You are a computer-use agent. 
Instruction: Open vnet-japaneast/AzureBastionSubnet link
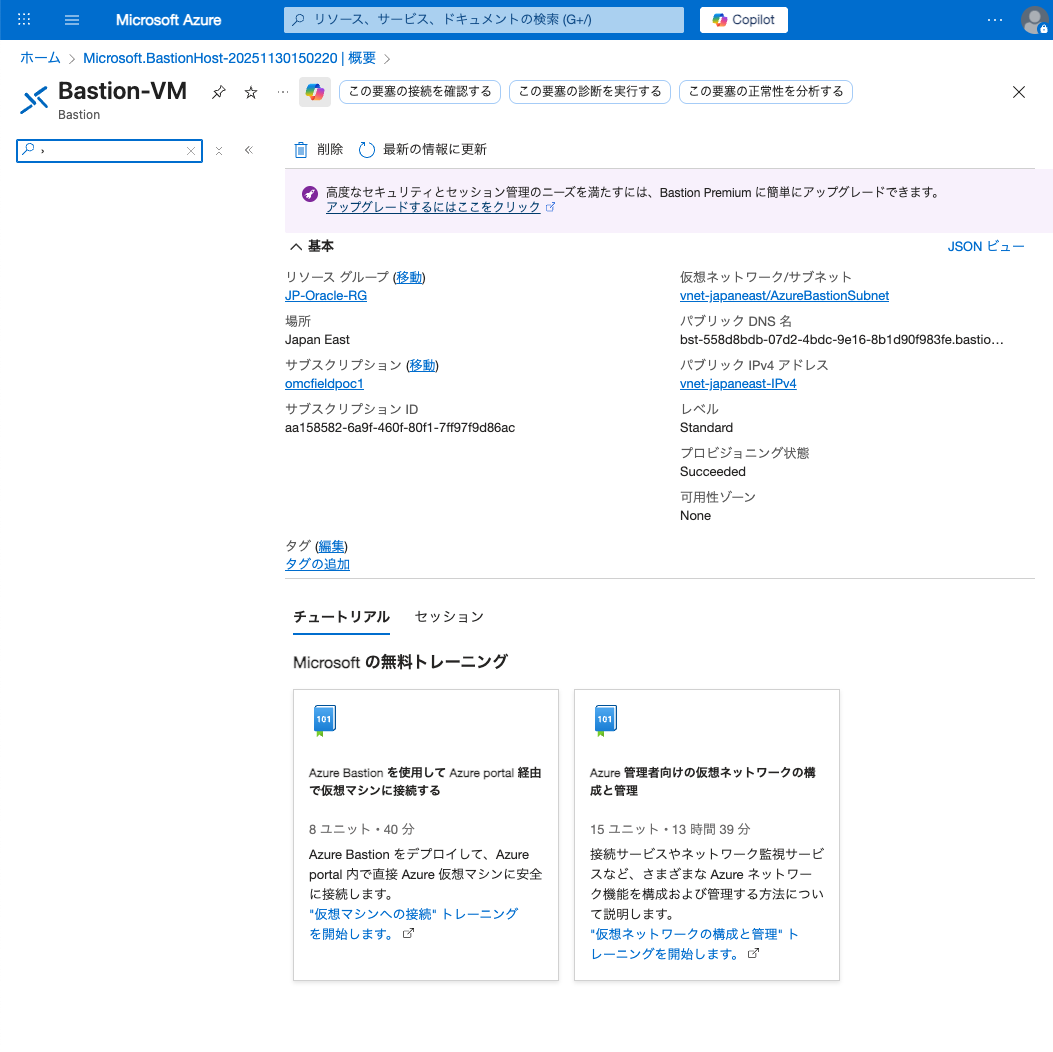[x=784, y=295]
